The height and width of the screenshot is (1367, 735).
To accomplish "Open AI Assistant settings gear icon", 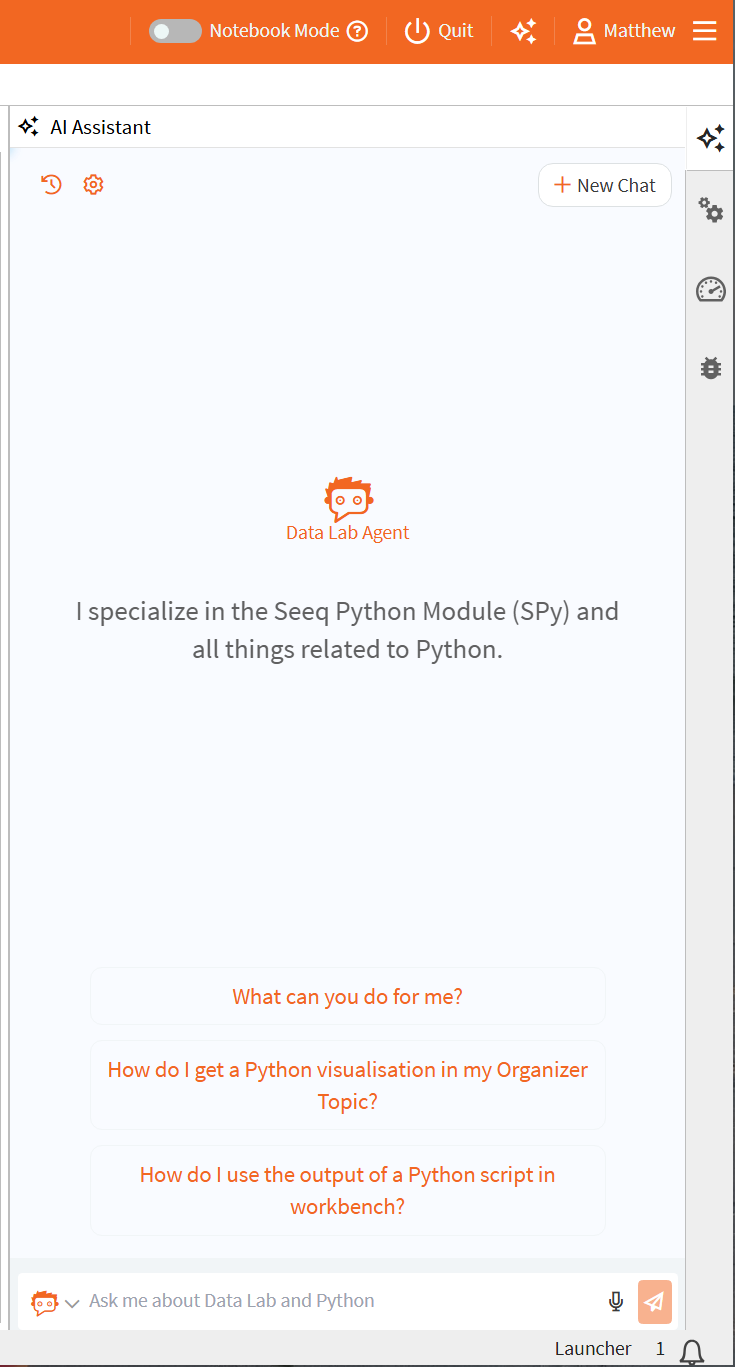I will 93,184.
